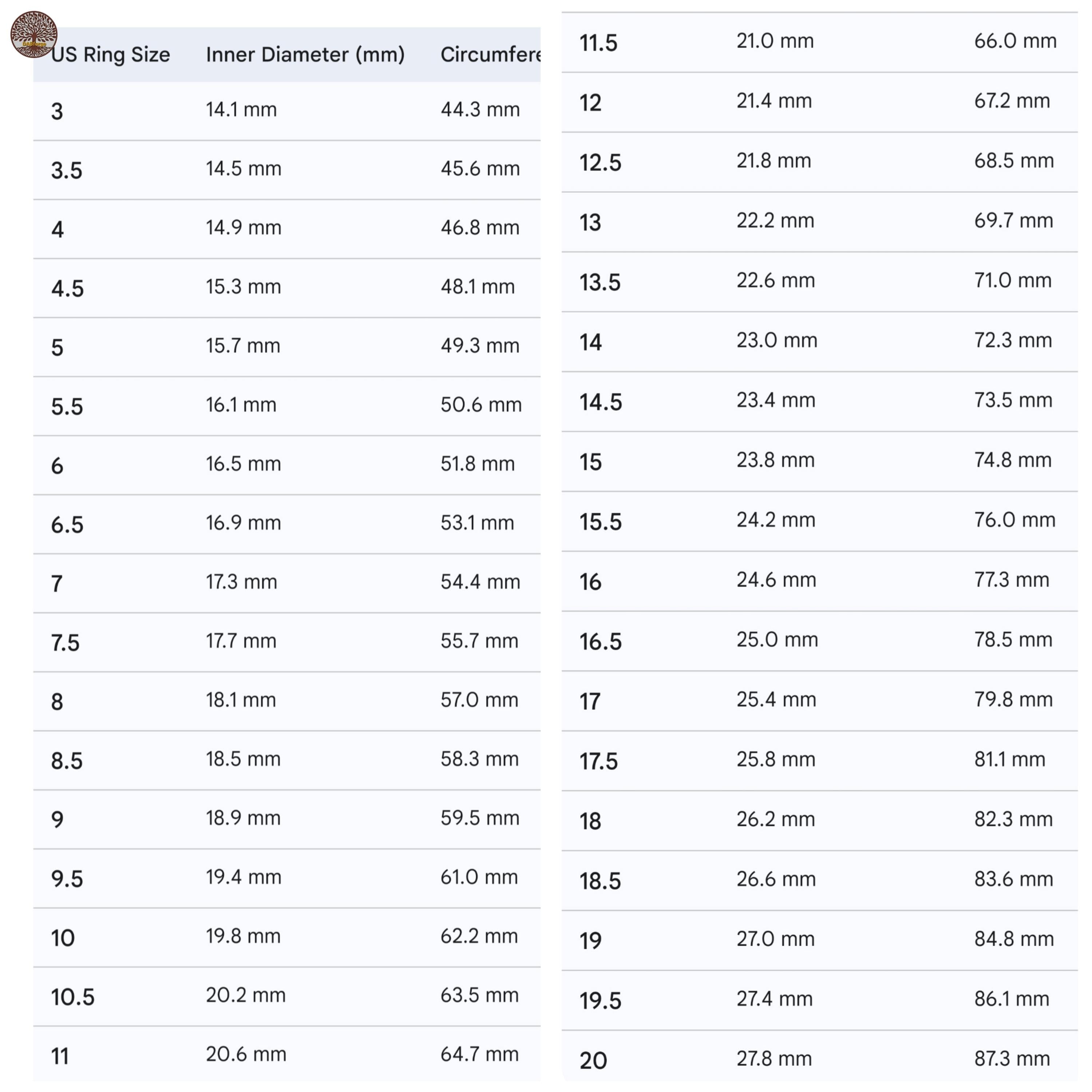1092x1092 pixels.
Task: Select the 22.6 mm diameter cell
Action: [x=775, y=280]
